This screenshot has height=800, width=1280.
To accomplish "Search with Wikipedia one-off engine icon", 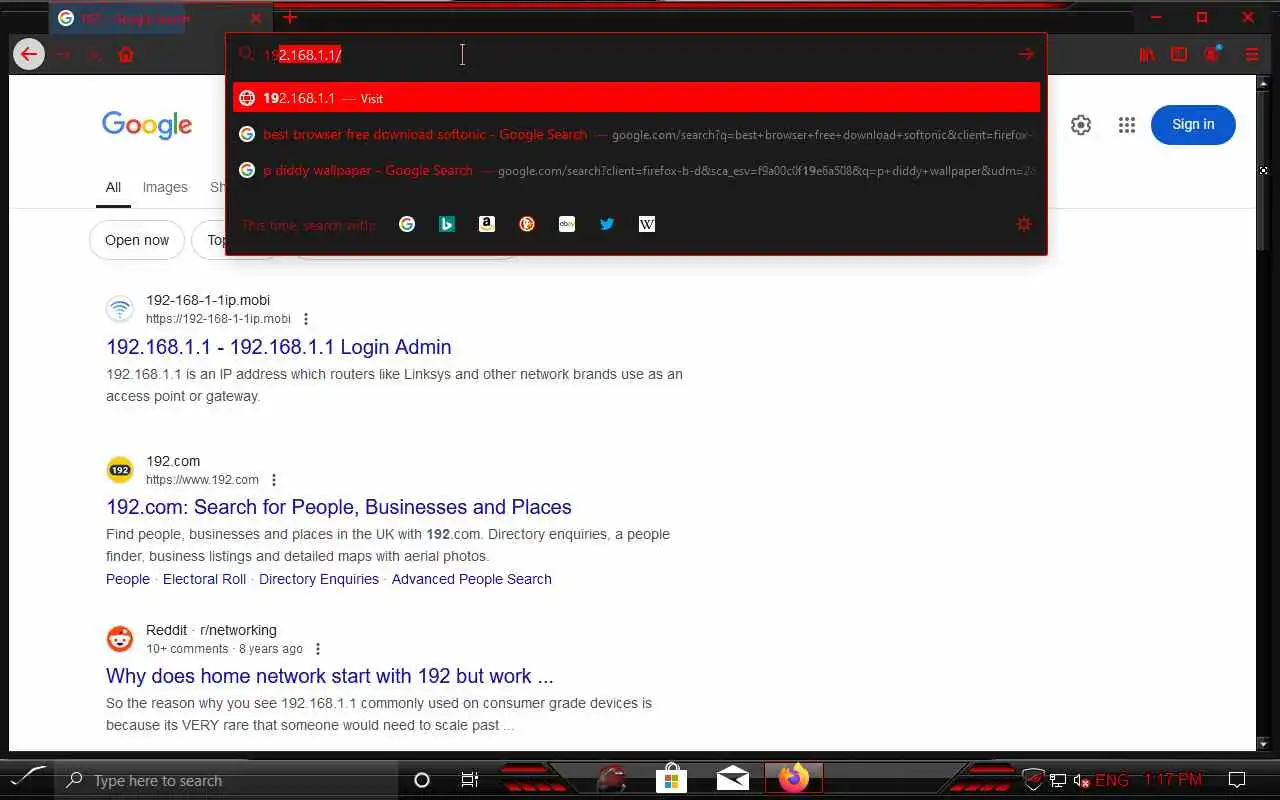I will (x=647, y=224).
